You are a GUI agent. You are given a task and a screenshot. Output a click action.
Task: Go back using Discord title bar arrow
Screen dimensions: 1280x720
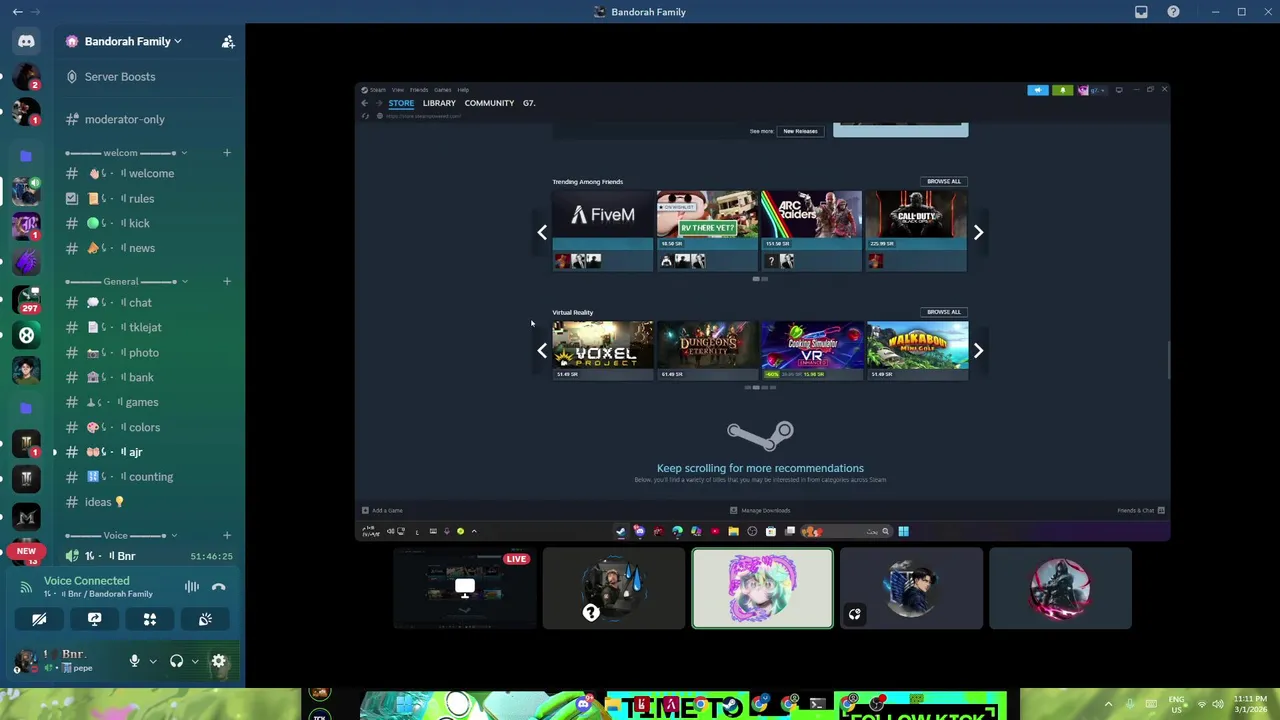tap(17, 12)
